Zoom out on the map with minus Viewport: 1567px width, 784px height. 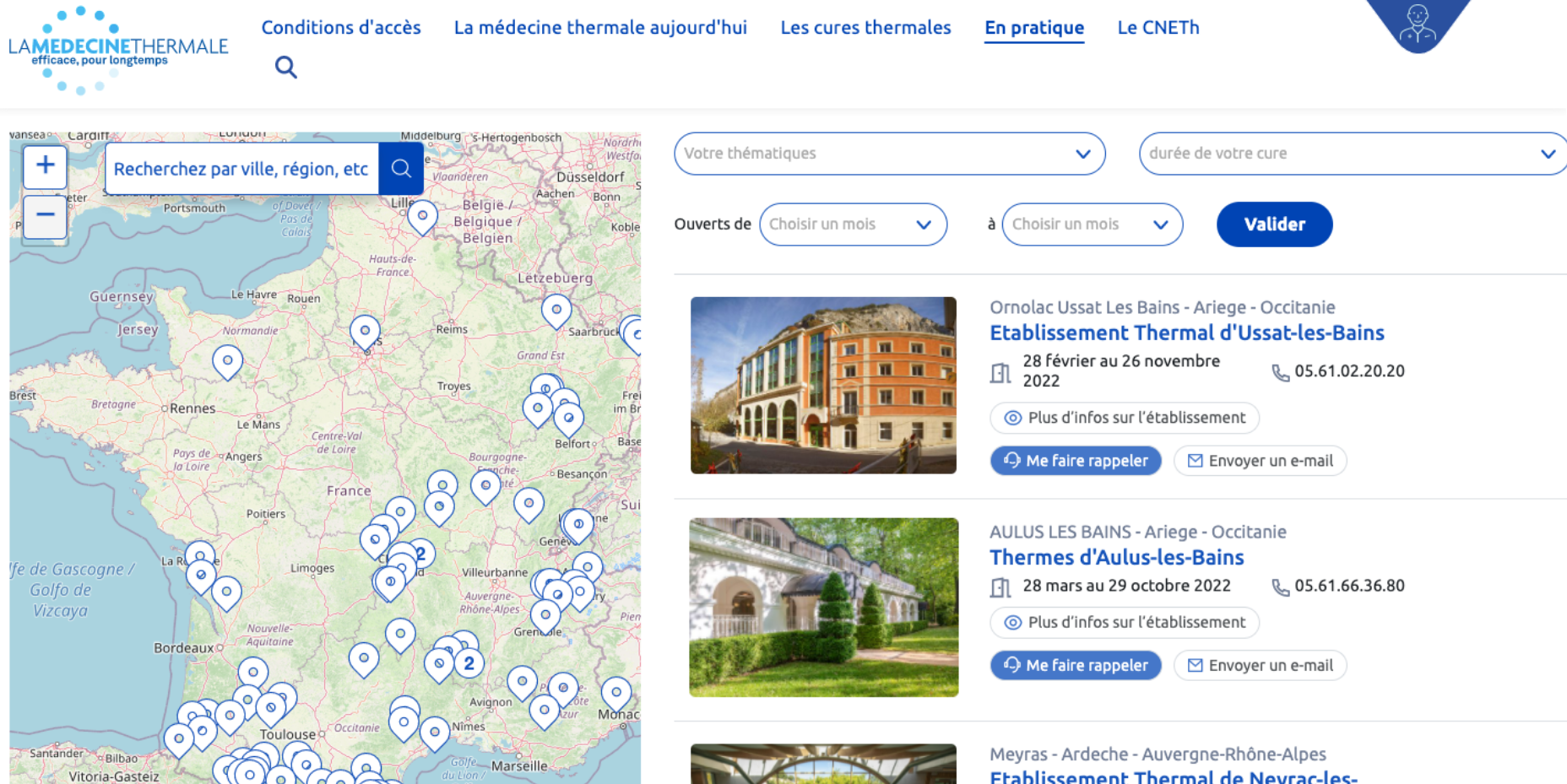pyautogui.click(x=46, y=215)
